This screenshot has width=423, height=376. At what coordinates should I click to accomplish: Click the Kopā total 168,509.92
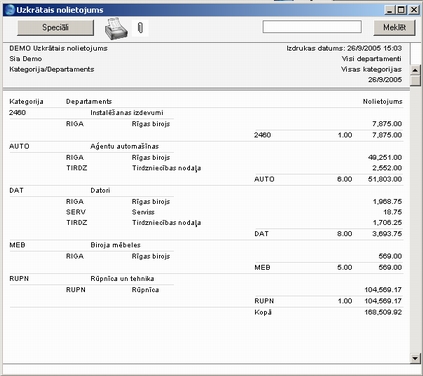pyautogui.click(x=383, y=312)
